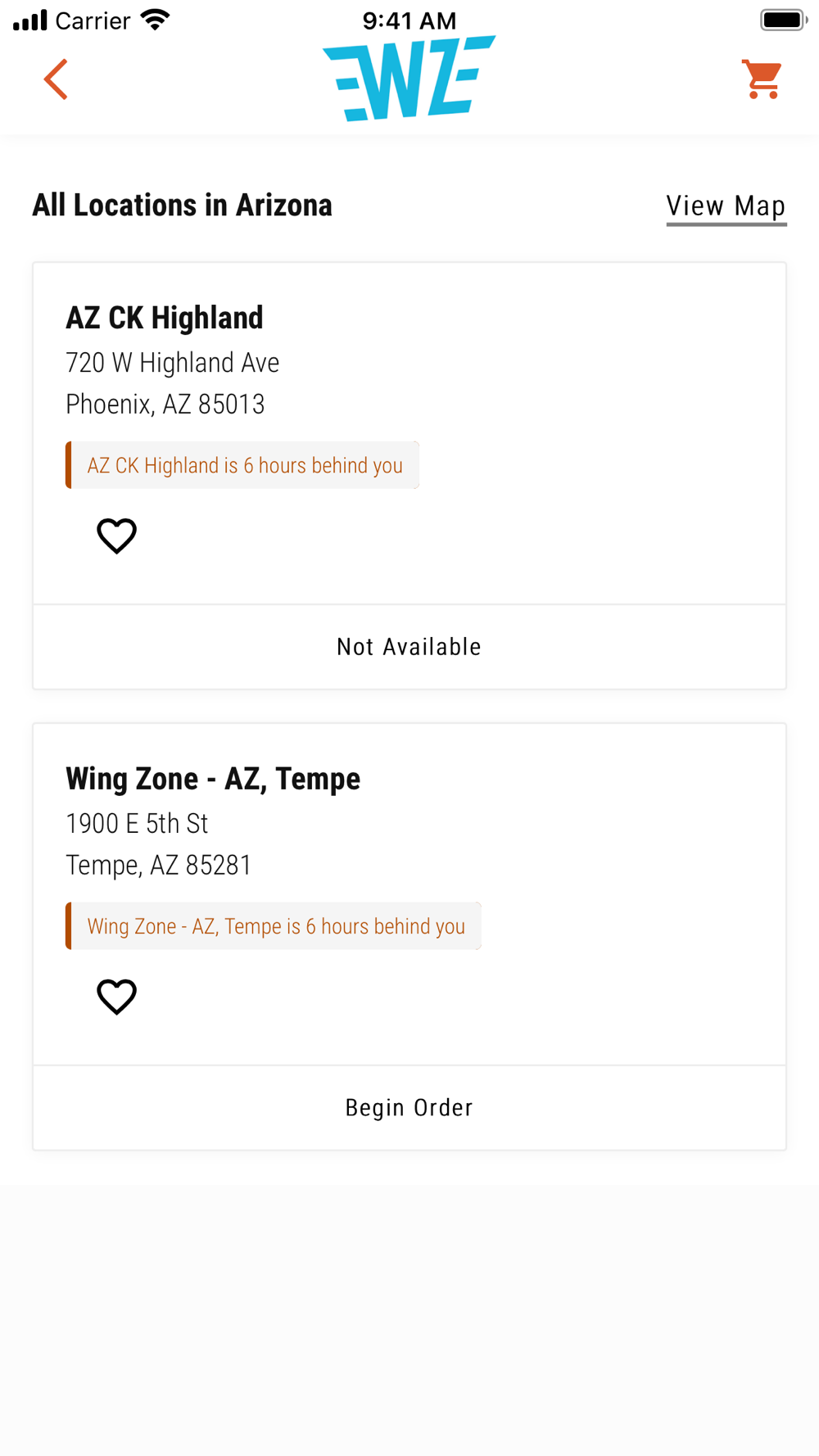Tap the battery status icon

(x=784, y=20)
